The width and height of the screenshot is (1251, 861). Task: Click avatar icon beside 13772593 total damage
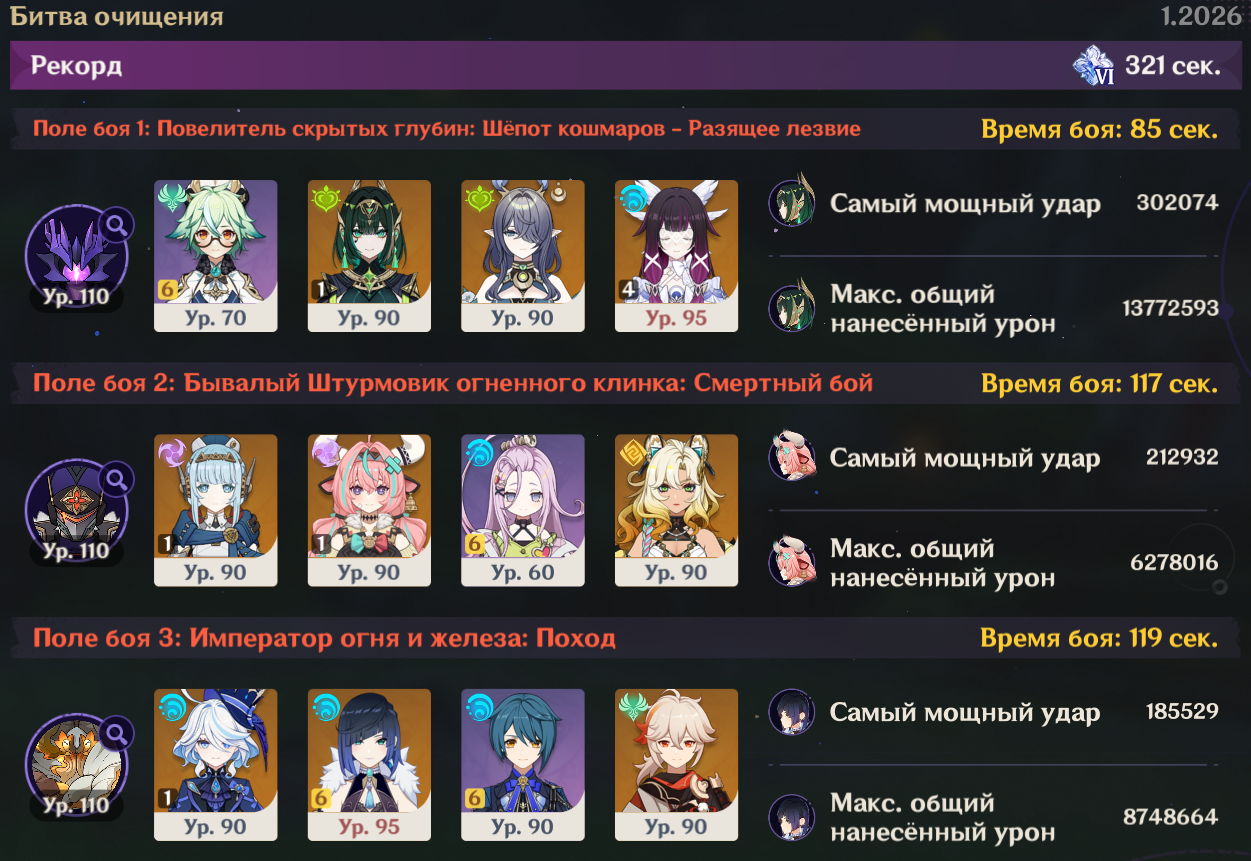click(x=792, y=308)
